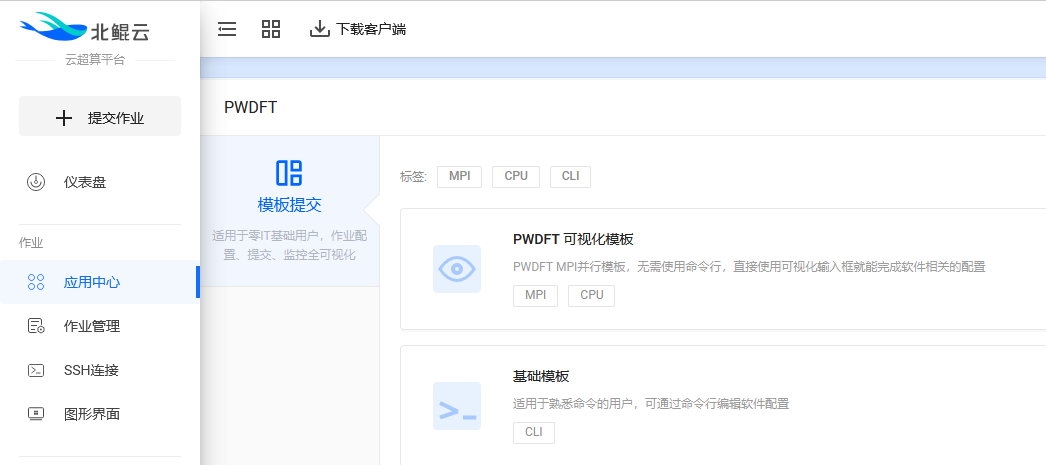Click the MPI tag in 标签 row
Screen dimensions: 1046x465
(x=460, y=177)
